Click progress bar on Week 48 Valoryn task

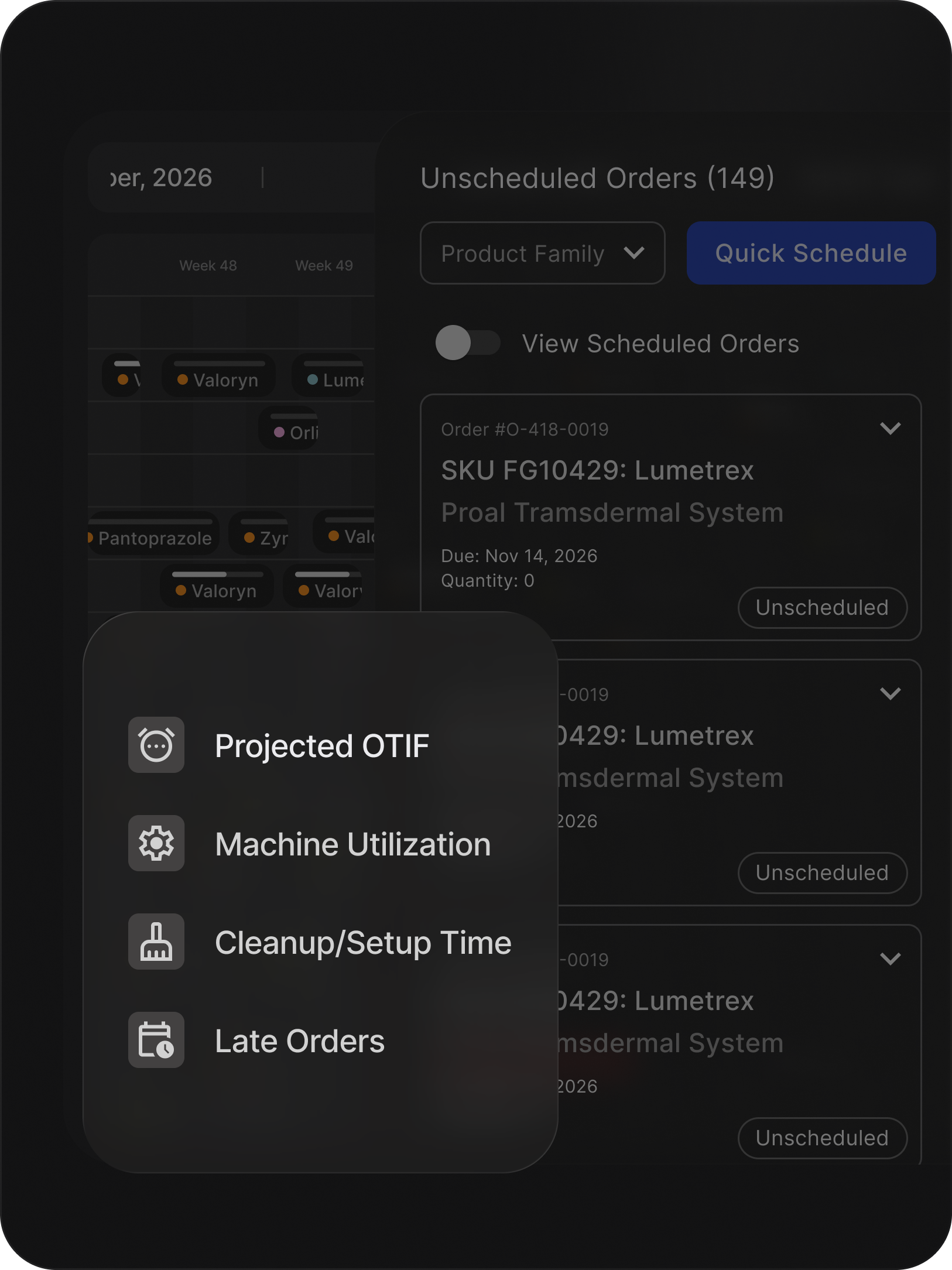pos(219,364)
